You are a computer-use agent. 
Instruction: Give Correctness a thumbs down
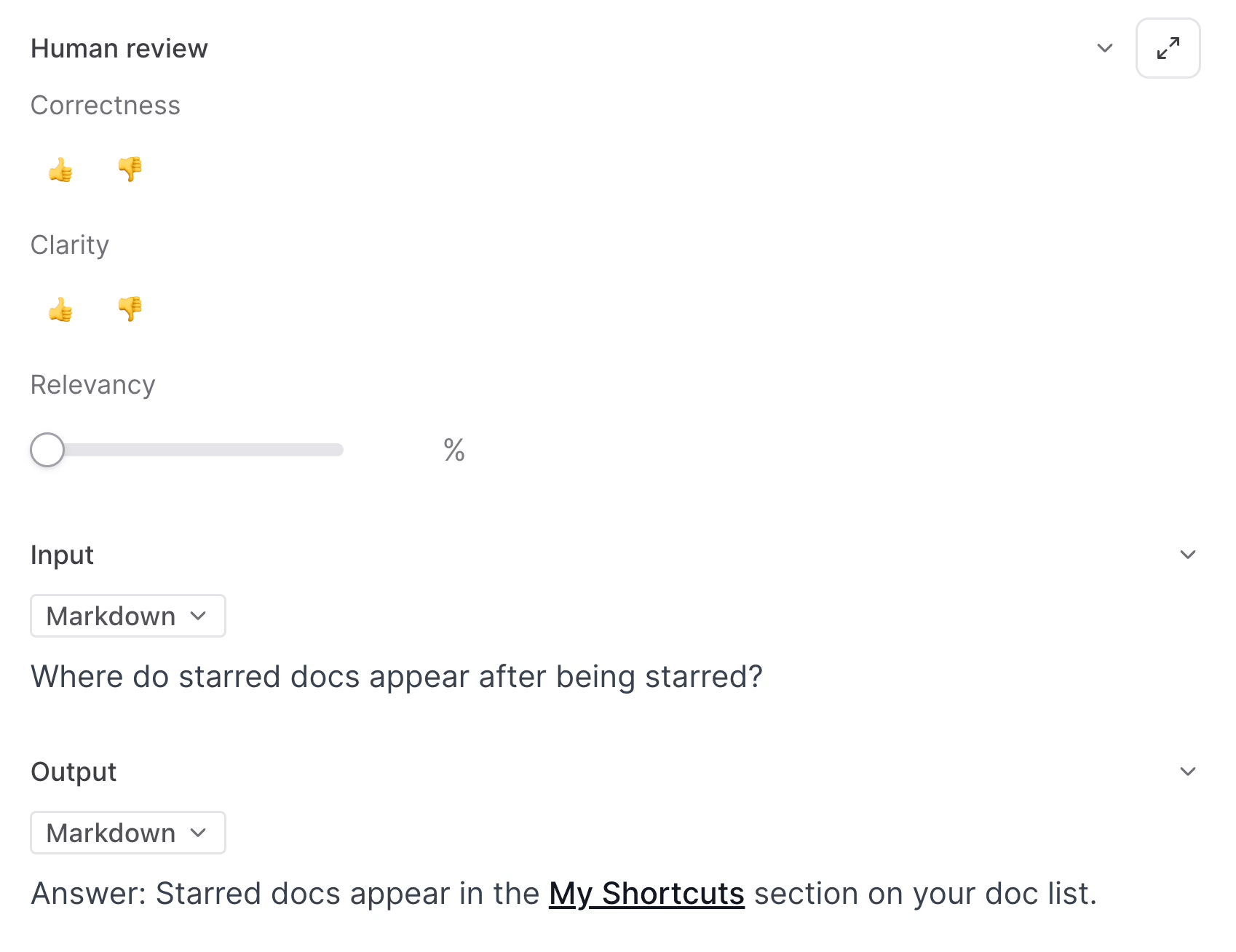[x=130, y=169]
